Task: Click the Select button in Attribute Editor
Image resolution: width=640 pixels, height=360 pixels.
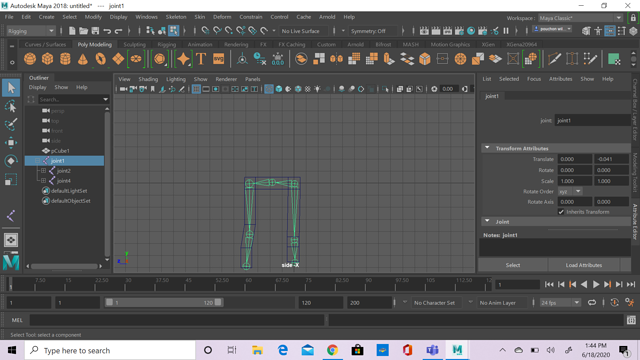Action: (x=513, y=265)
